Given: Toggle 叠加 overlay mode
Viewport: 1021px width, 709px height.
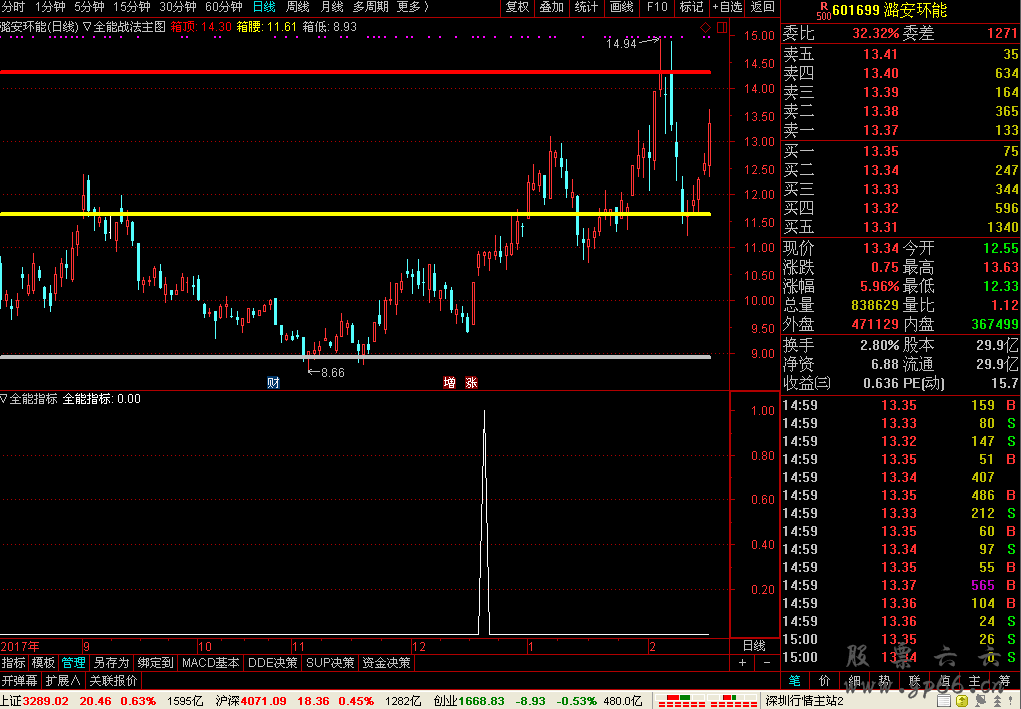Looking at the screenshot, I should [551, 7].
